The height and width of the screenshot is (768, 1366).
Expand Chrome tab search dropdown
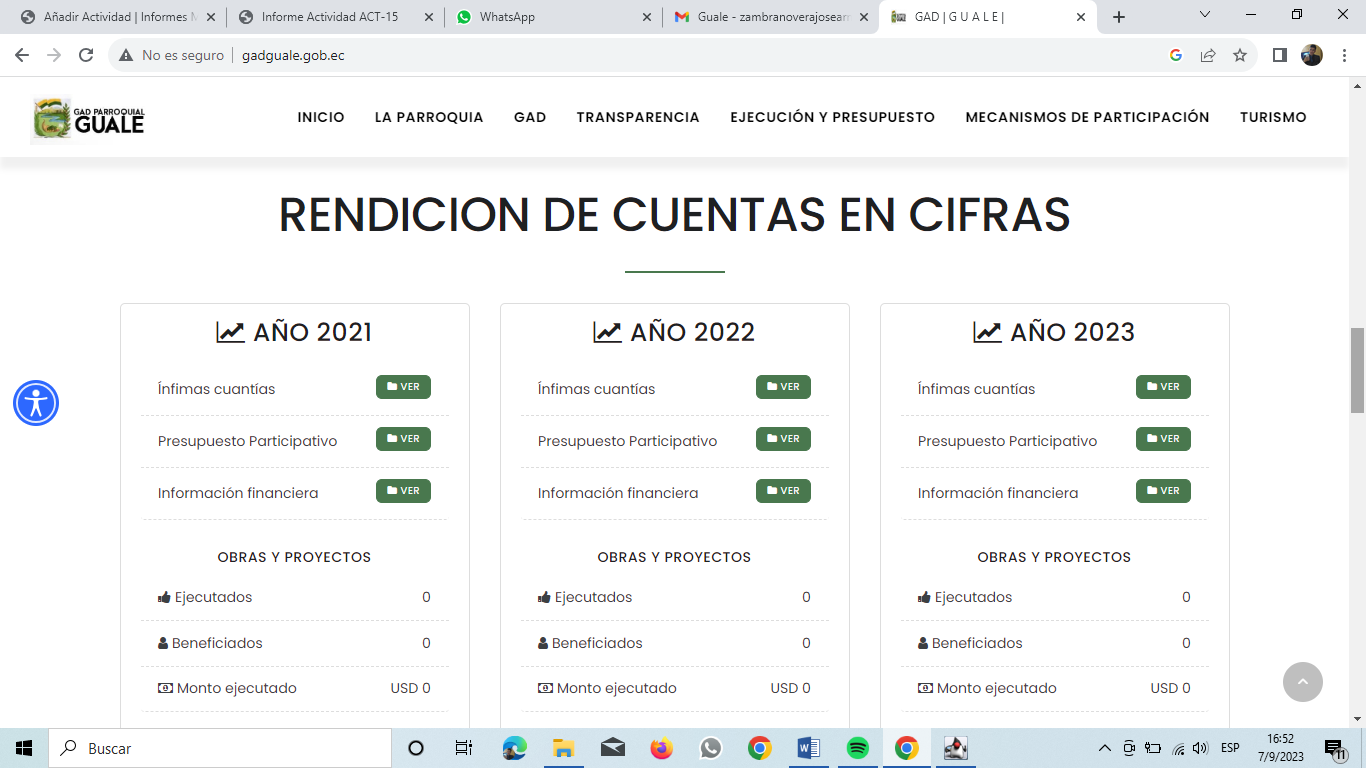point(1204,15)
